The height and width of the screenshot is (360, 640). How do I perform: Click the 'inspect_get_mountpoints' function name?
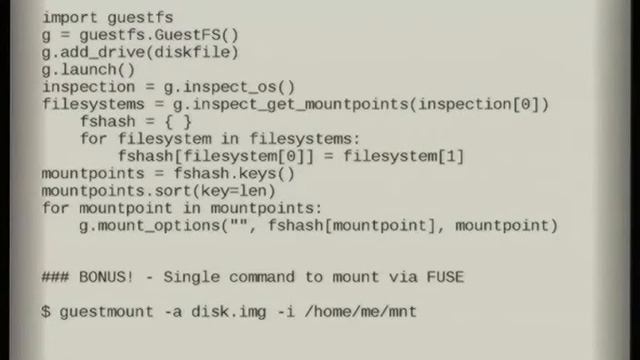pyautogui.click(x=300, y=105)
